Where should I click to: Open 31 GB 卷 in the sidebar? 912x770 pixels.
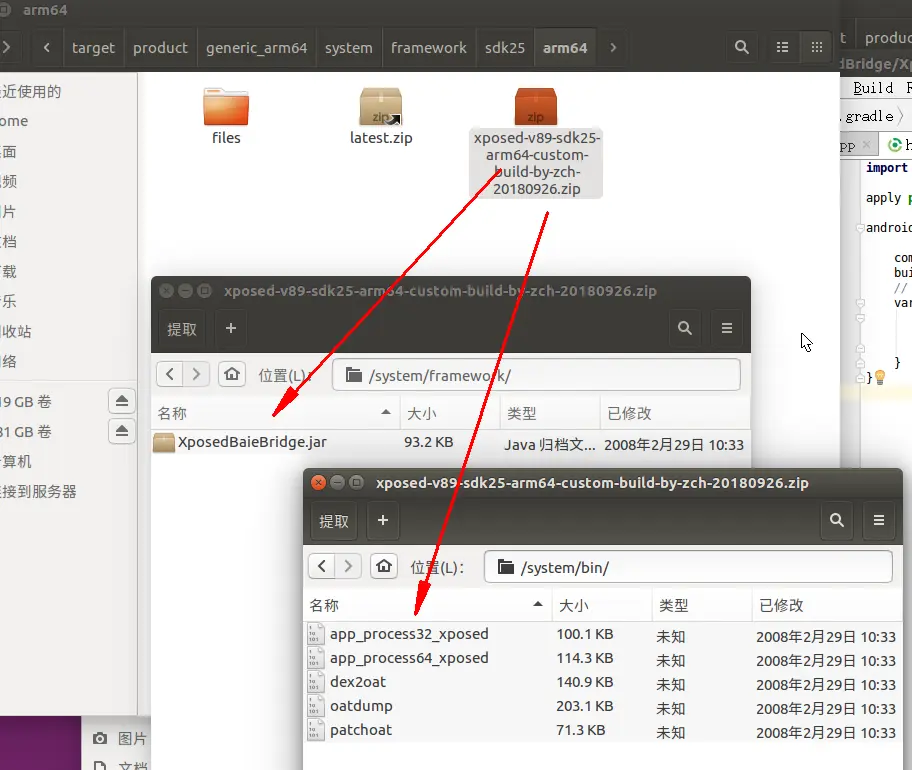(x=26, y=432)
